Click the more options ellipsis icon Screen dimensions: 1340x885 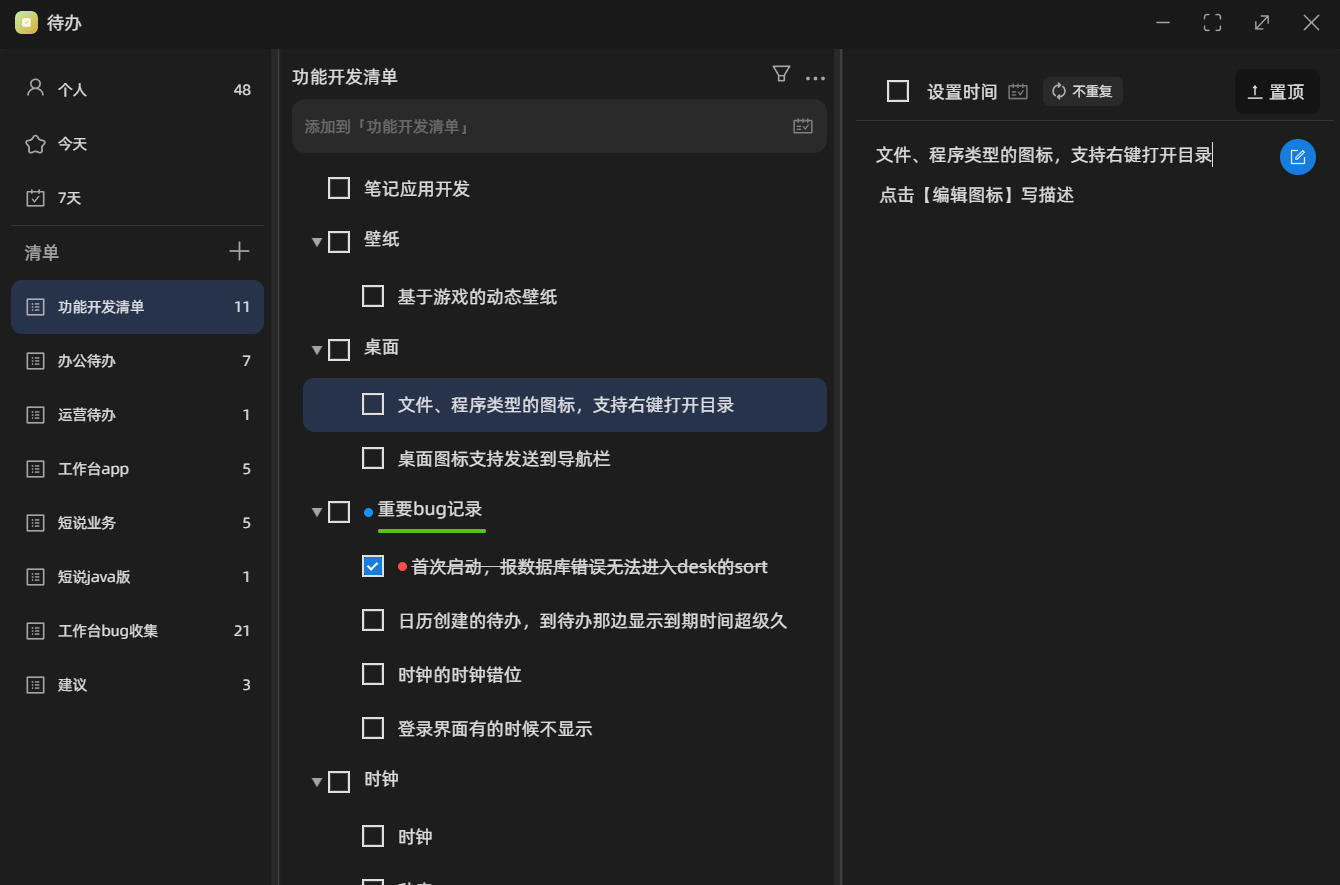pyautogui.click(x=815, y=77)
